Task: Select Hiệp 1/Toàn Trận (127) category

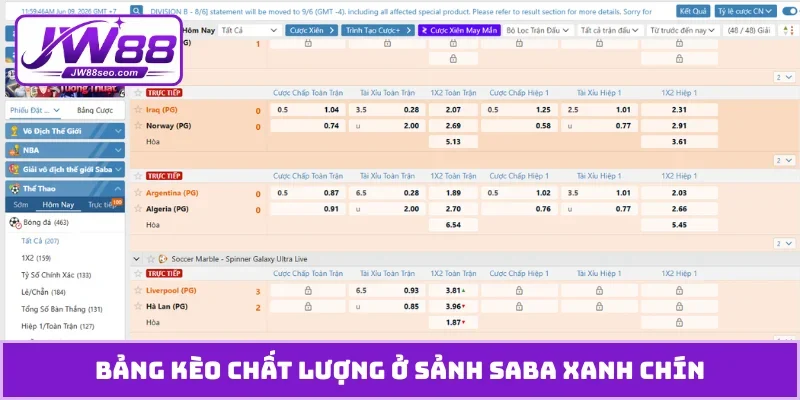Action: tap(58, 326)
